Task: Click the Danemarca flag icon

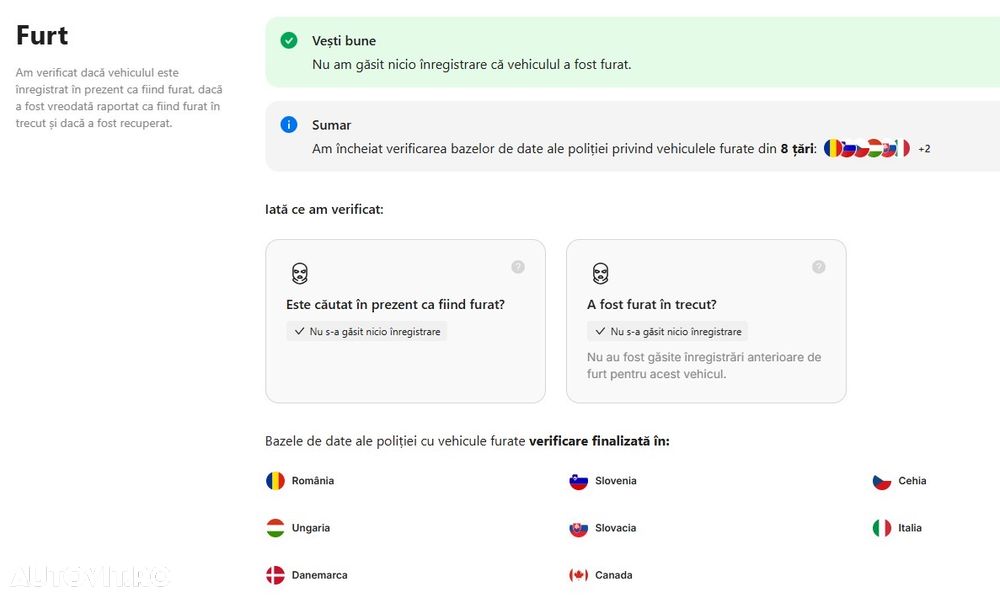Action: pos(275,575)
